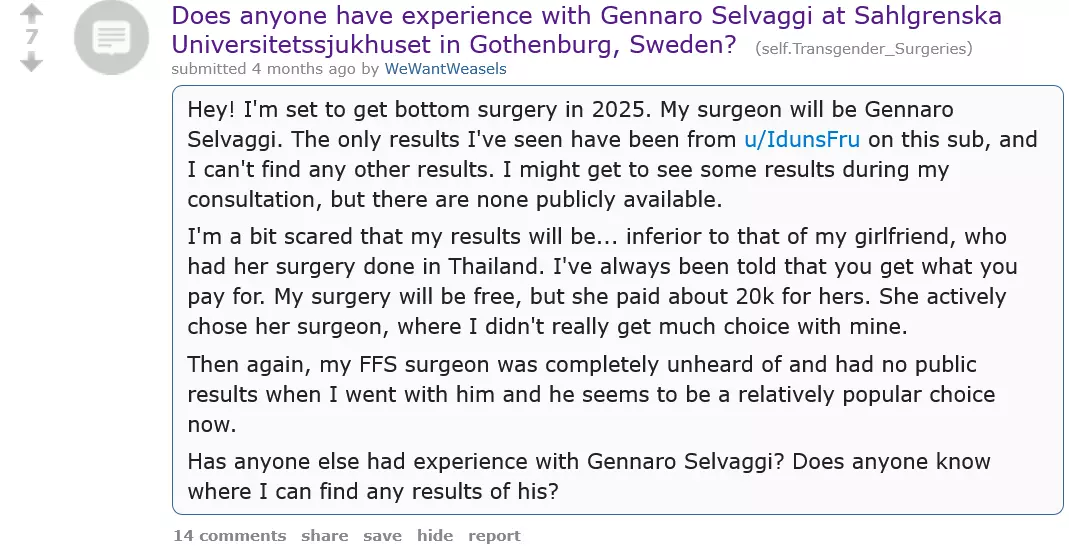Click the post score of 7
Screen dimensions: 1069x549
point(32,38)
